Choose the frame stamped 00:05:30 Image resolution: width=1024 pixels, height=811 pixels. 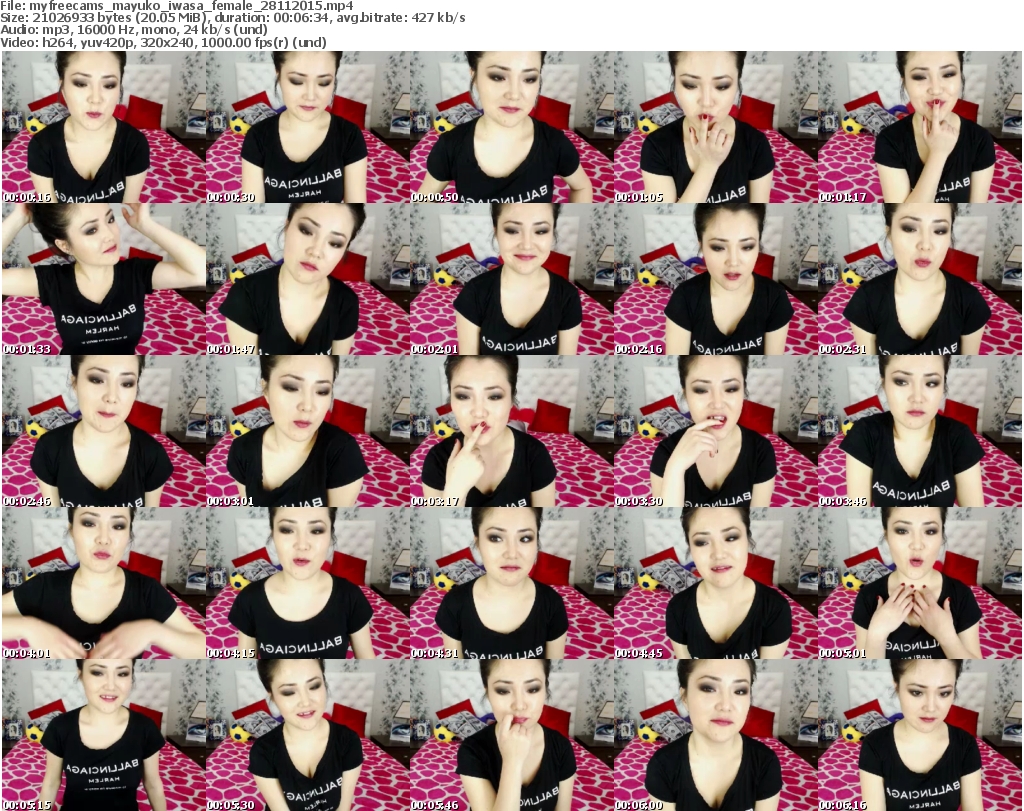click(x=308, y=735)
